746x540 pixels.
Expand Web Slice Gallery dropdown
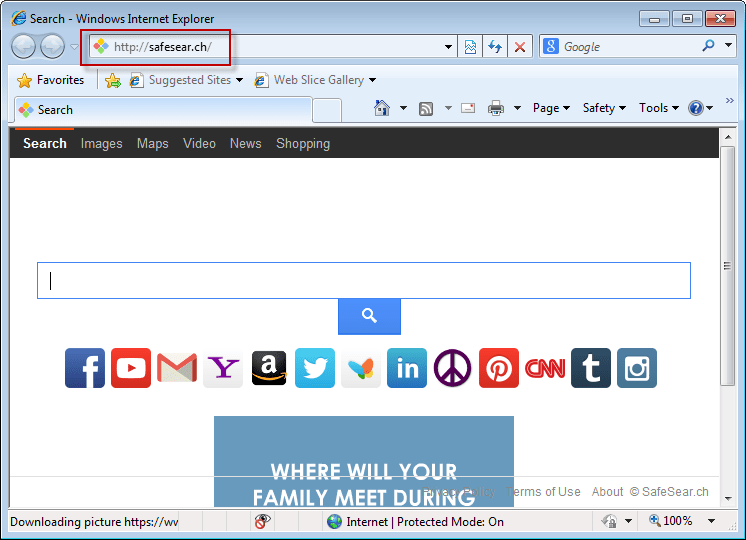372,80
